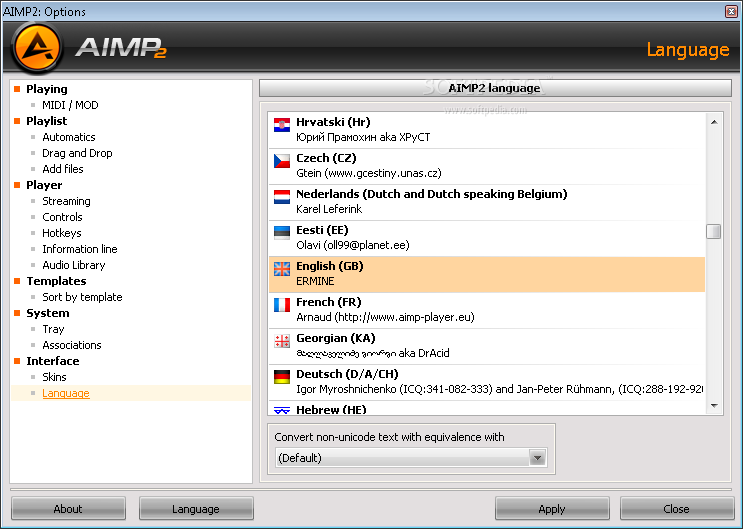Select Drag and Drop settings
743x529 pixels.
pyautogui.click(x=77, y=153)
